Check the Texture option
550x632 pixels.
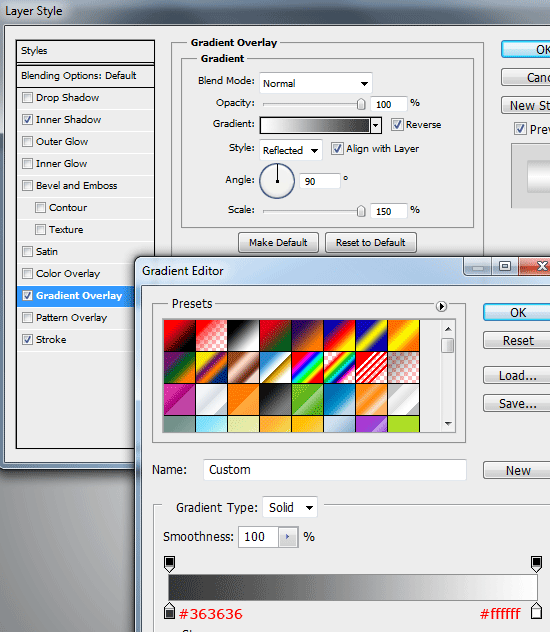[40, 230]
